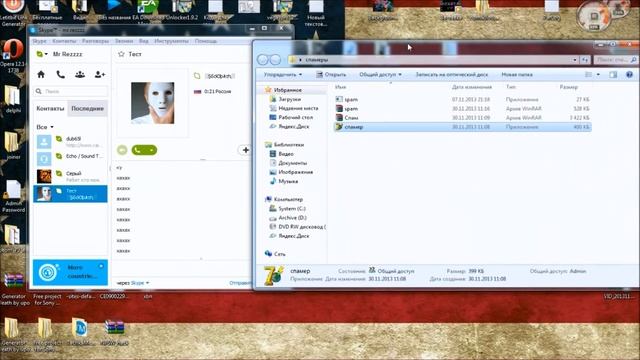Select the Opera 12.1 desktop icon
The width and height of the screenshot is (640, 360).
[13, 56]
